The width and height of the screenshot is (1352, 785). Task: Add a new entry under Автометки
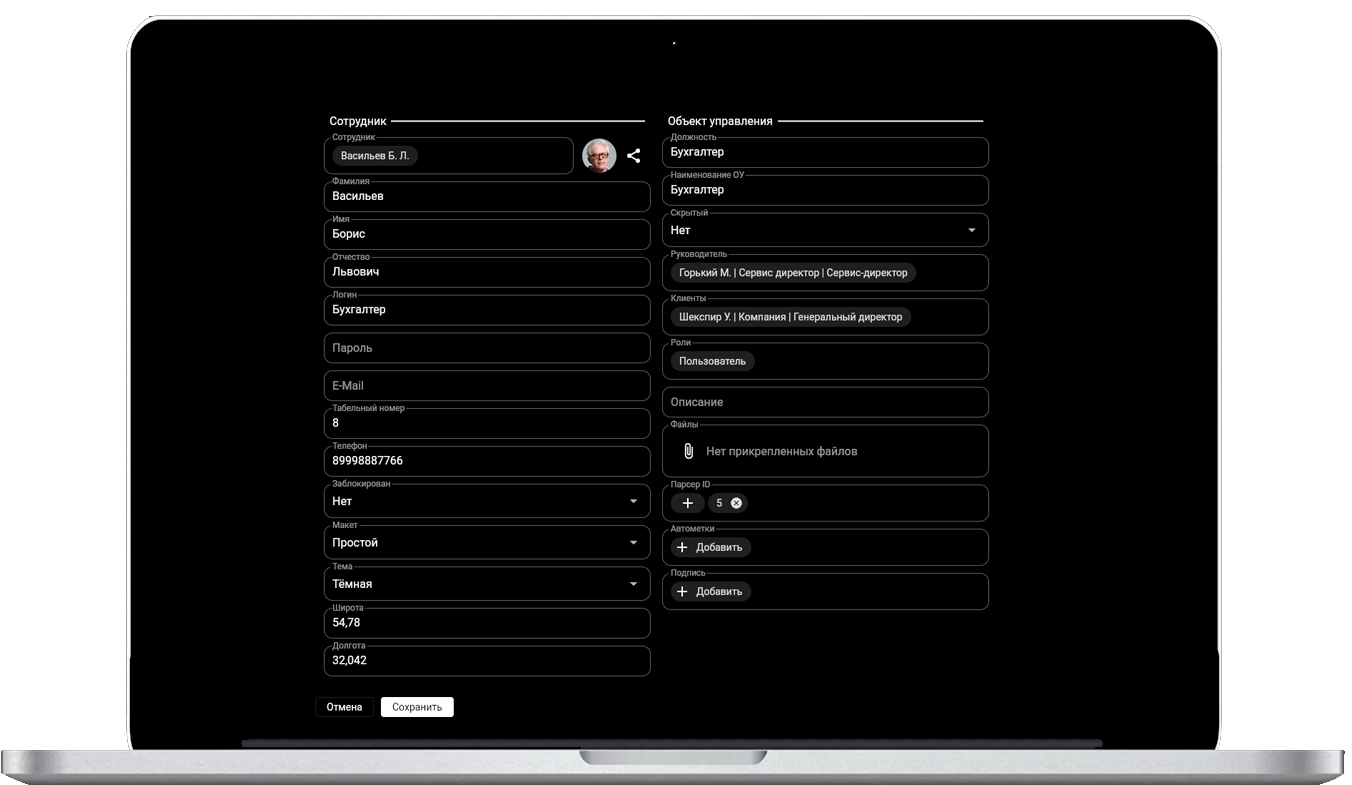[710, 547]
